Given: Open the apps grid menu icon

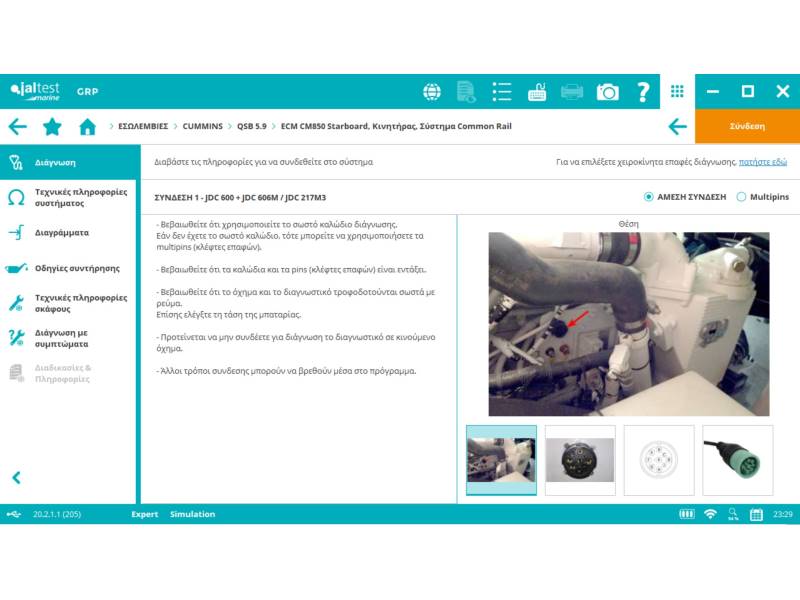Looking at the screenshot, I should pyautogui.click(x=677, y=91).
